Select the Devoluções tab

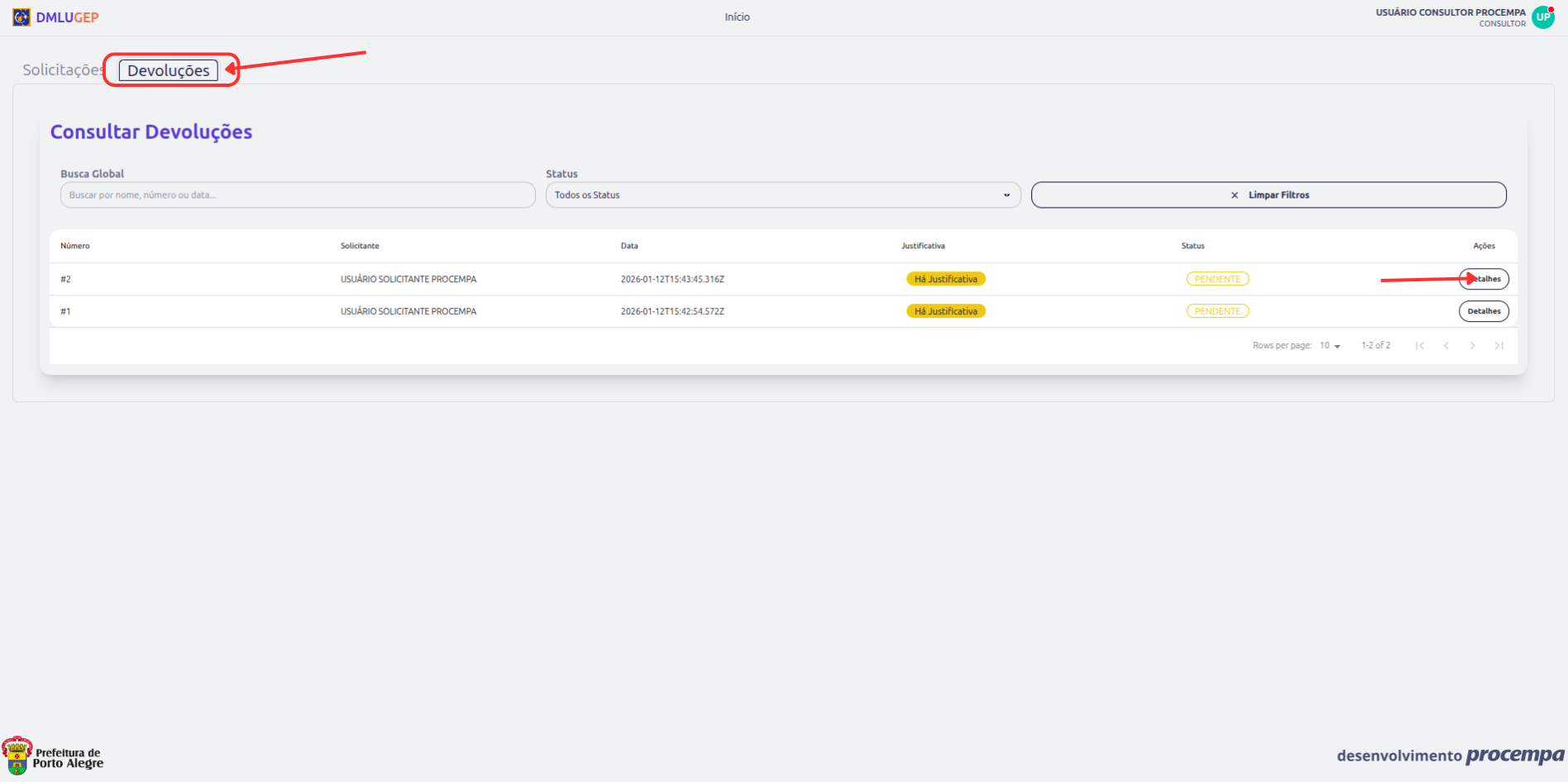[169, 70]
